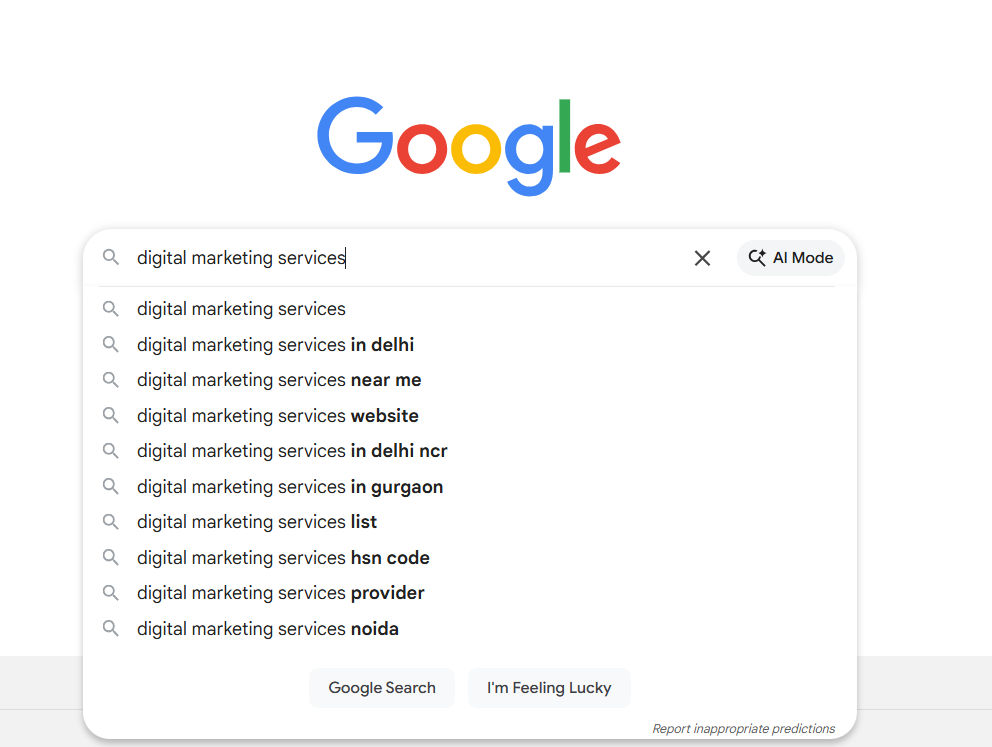Select the suggestion 'digital marketing services in gurgaon'
The width and height of the screenshot is (992, 747).
[x=290, y=486]
